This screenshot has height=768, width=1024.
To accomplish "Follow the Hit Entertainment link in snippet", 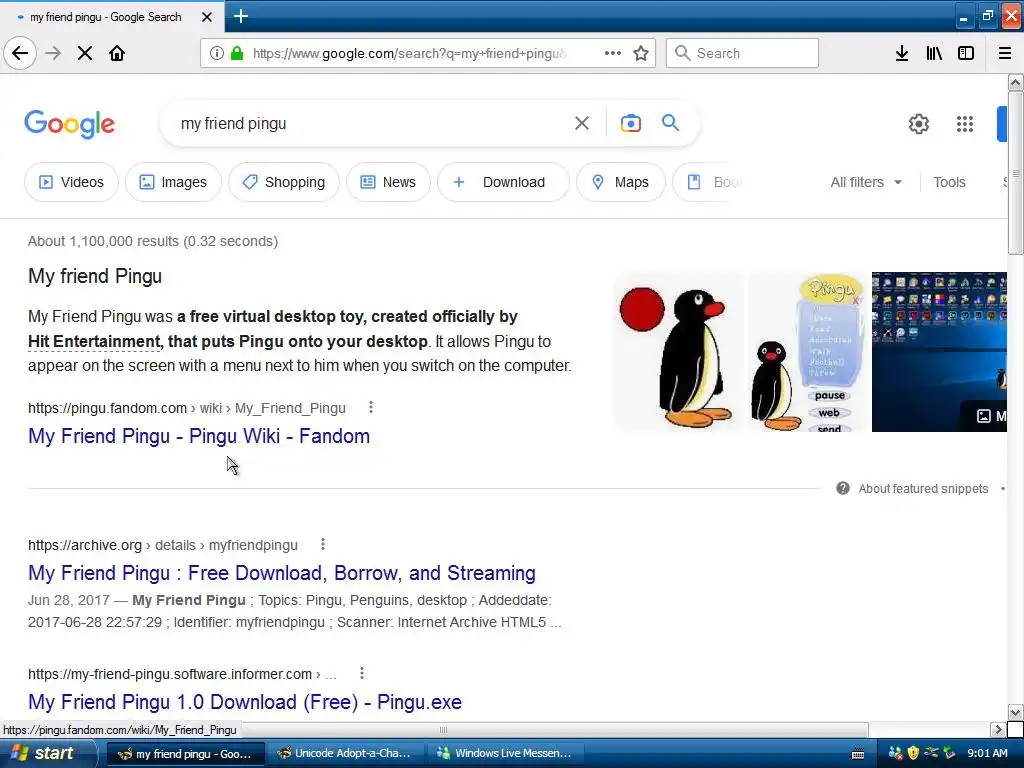I will coord(94,342).
